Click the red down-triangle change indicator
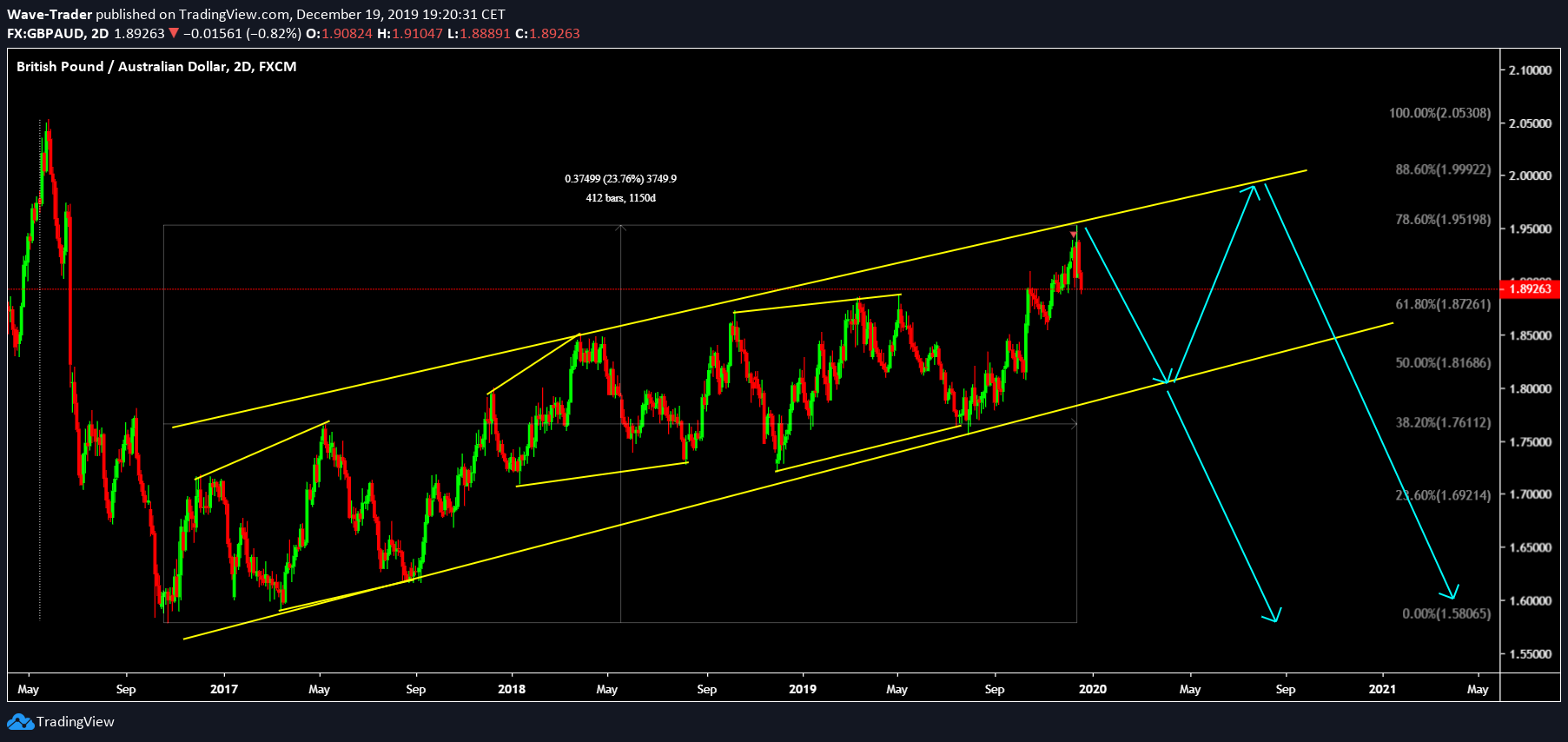This screenshot has width=1568, height=742. (174, 34)
